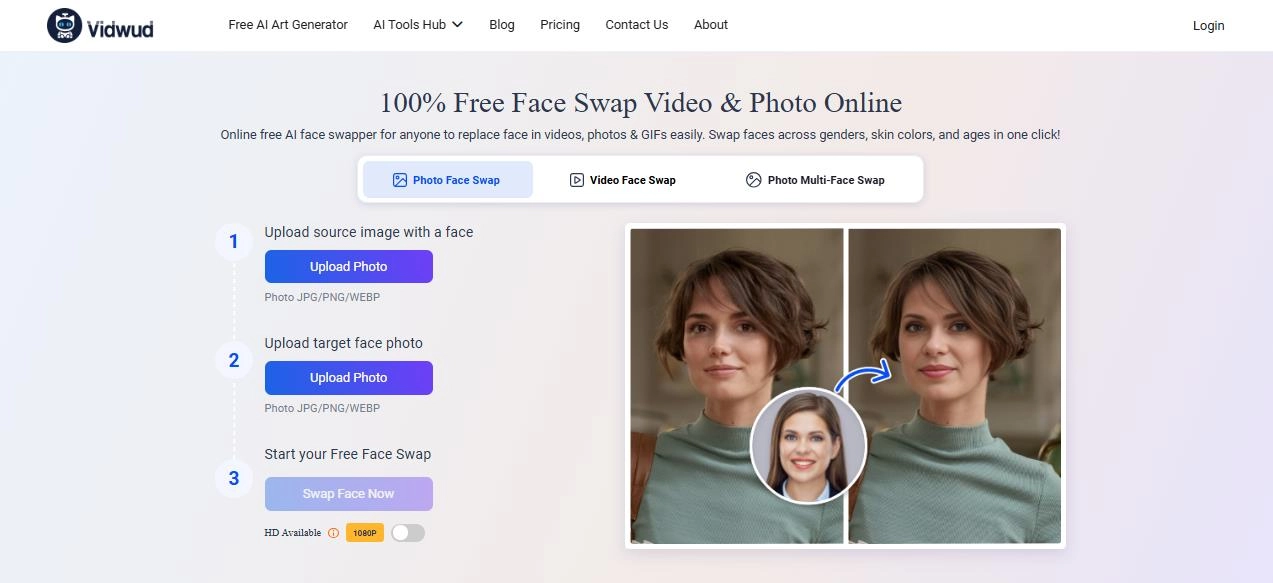Click the disabled Swap Face Now button
Viewport: 1273px width, 583px height.
click(x=348, y=493)
